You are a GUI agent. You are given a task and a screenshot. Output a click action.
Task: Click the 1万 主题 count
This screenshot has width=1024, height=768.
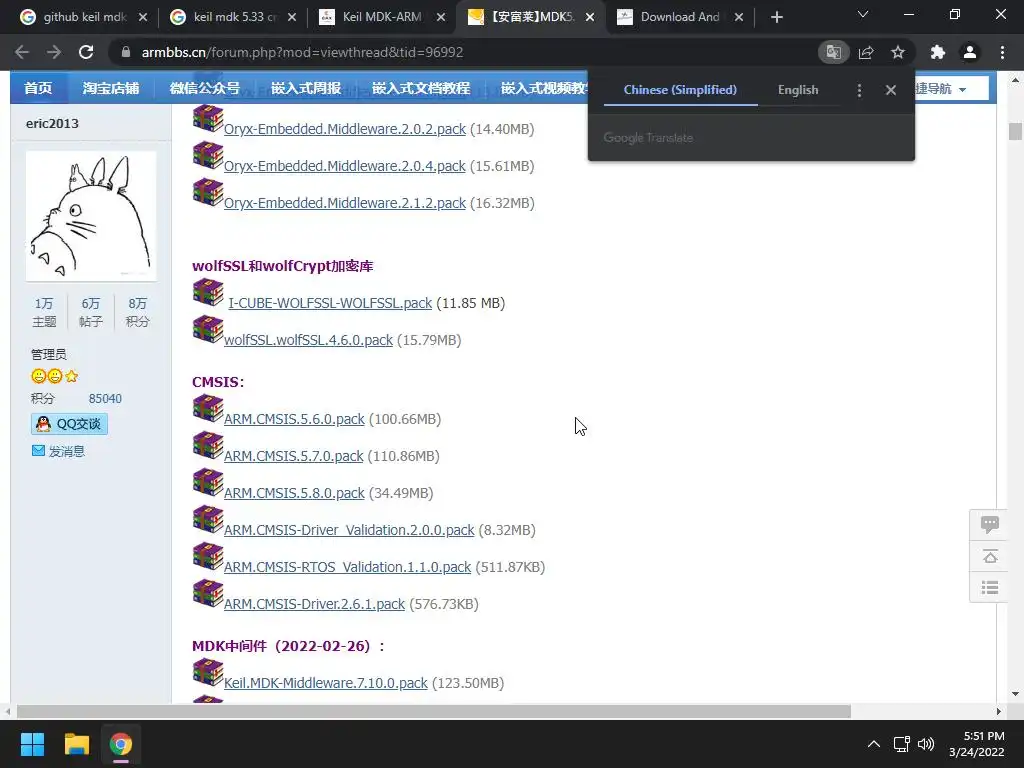(x=44, y=312)
